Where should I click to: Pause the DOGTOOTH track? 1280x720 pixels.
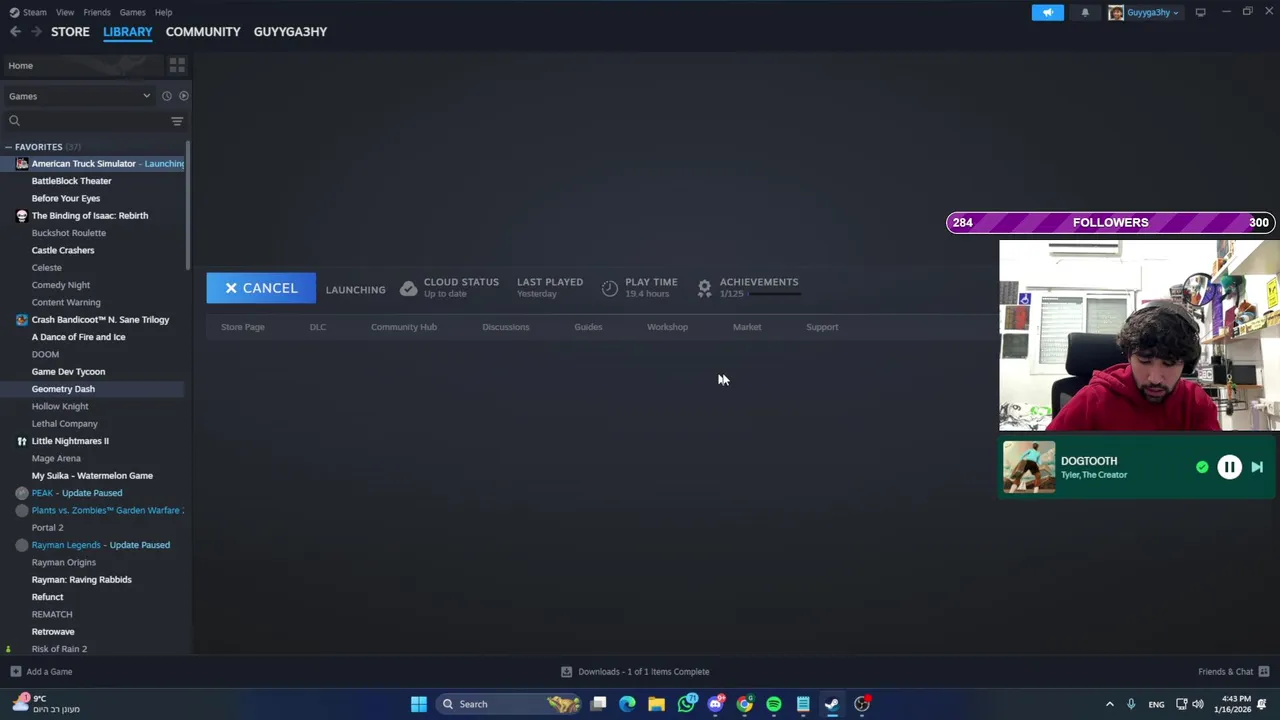coord(1229,467)
